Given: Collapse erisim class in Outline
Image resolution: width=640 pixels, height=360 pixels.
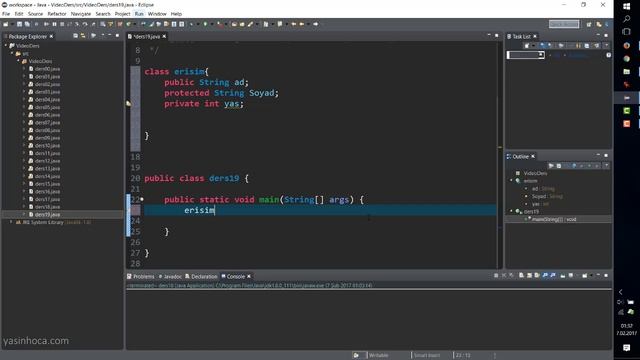Looking at the screenshot, I should pos(511,181).
